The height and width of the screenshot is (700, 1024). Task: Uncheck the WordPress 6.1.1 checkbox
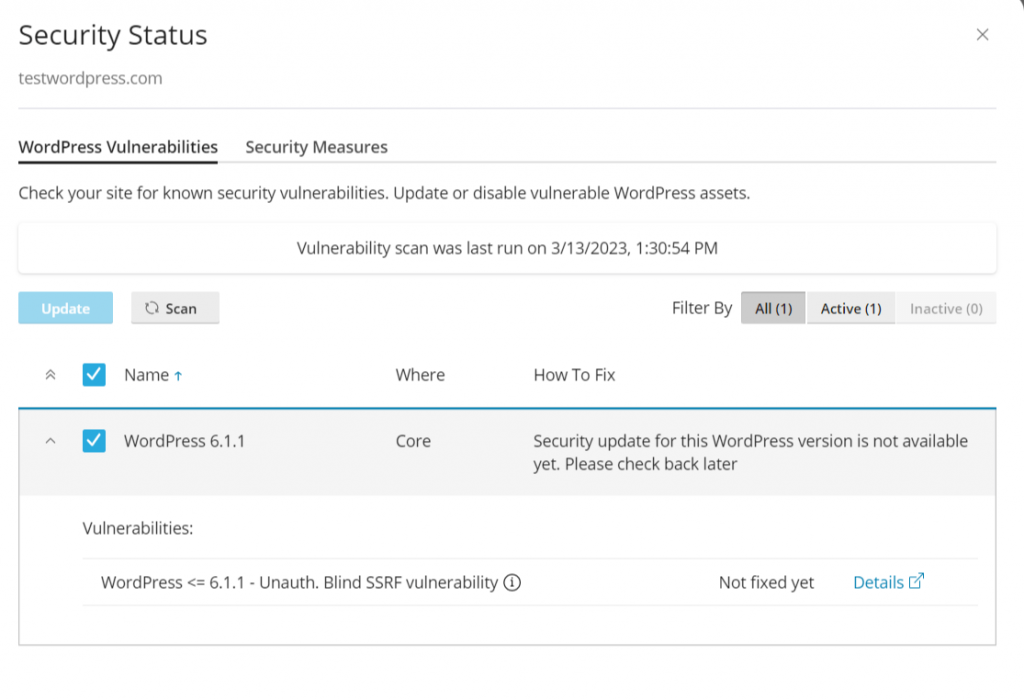point(93,441)
